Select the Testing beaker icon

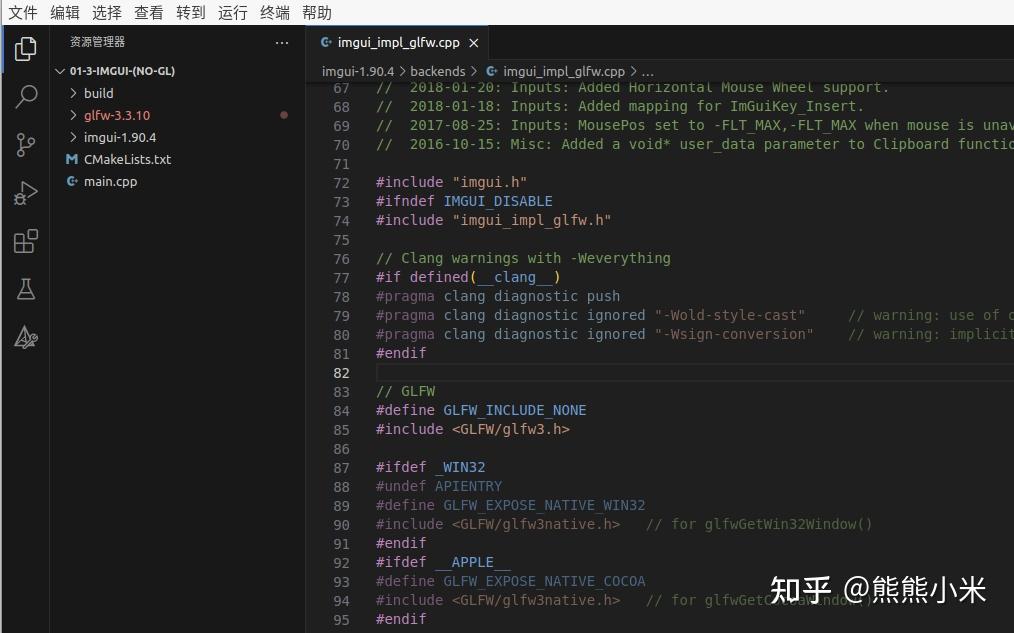pyautogui.click(x=25, y=289)
